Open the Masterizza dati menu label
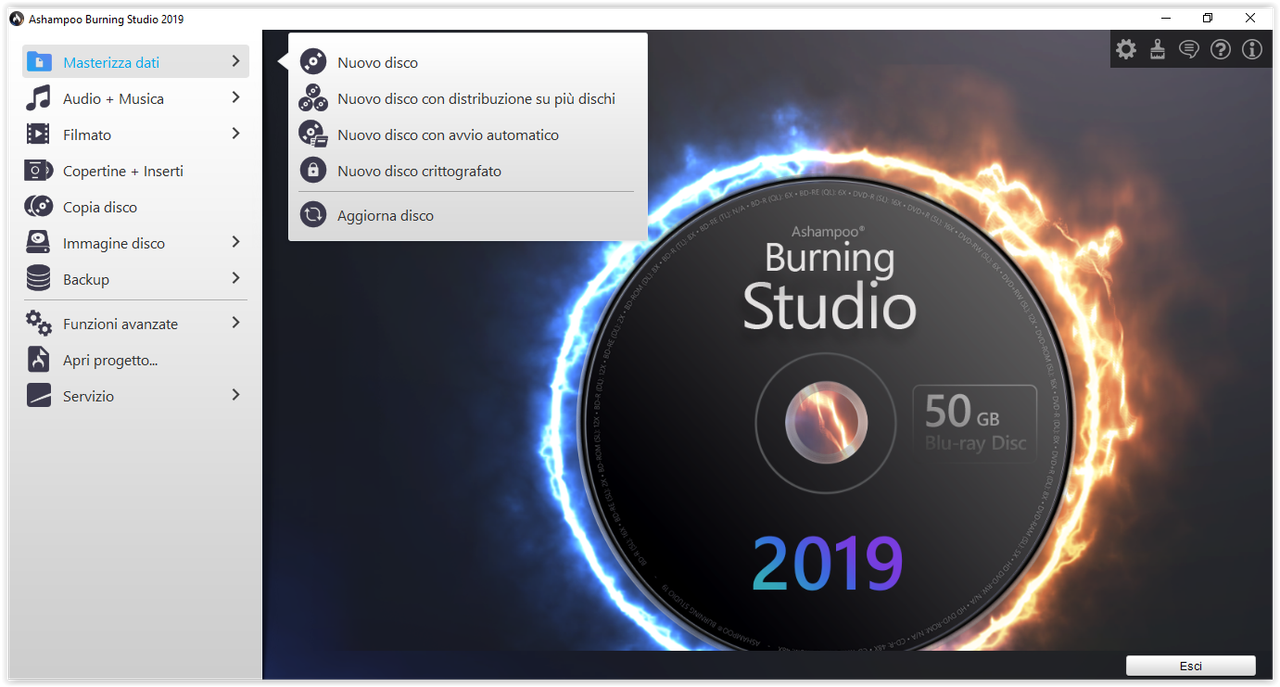 tap(111, 62)
